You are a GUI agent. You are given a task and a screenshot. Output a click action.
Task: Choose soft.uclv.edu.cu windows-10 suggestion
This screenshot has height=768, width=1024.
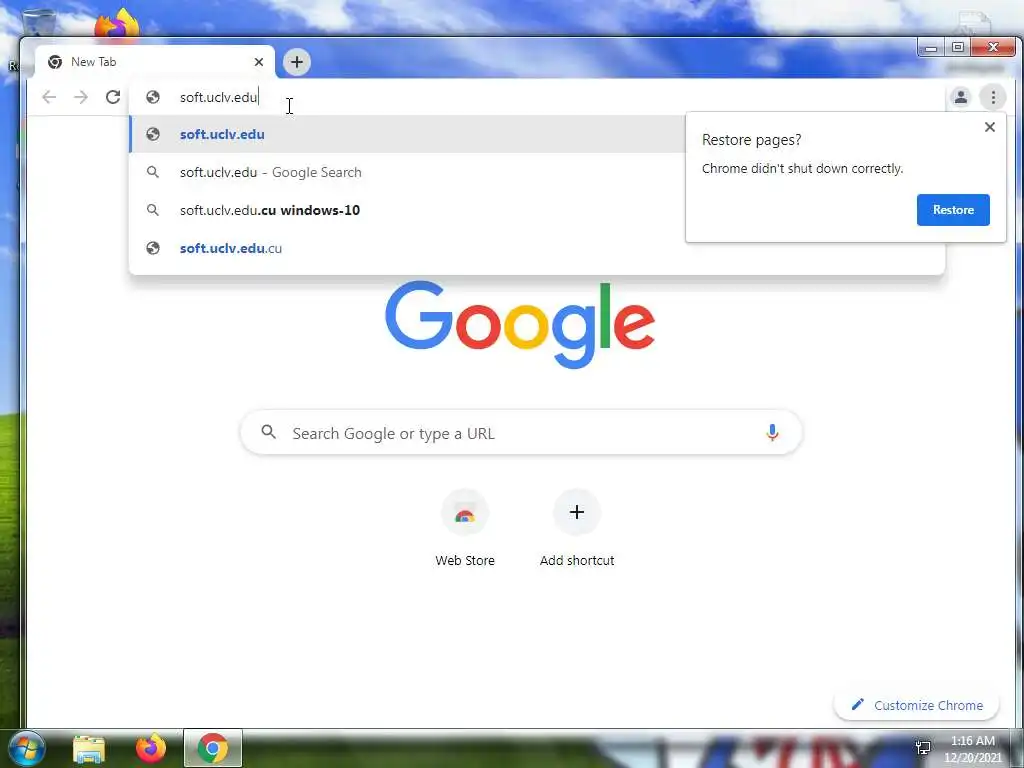pyautogui.click(x=408, y=210)
